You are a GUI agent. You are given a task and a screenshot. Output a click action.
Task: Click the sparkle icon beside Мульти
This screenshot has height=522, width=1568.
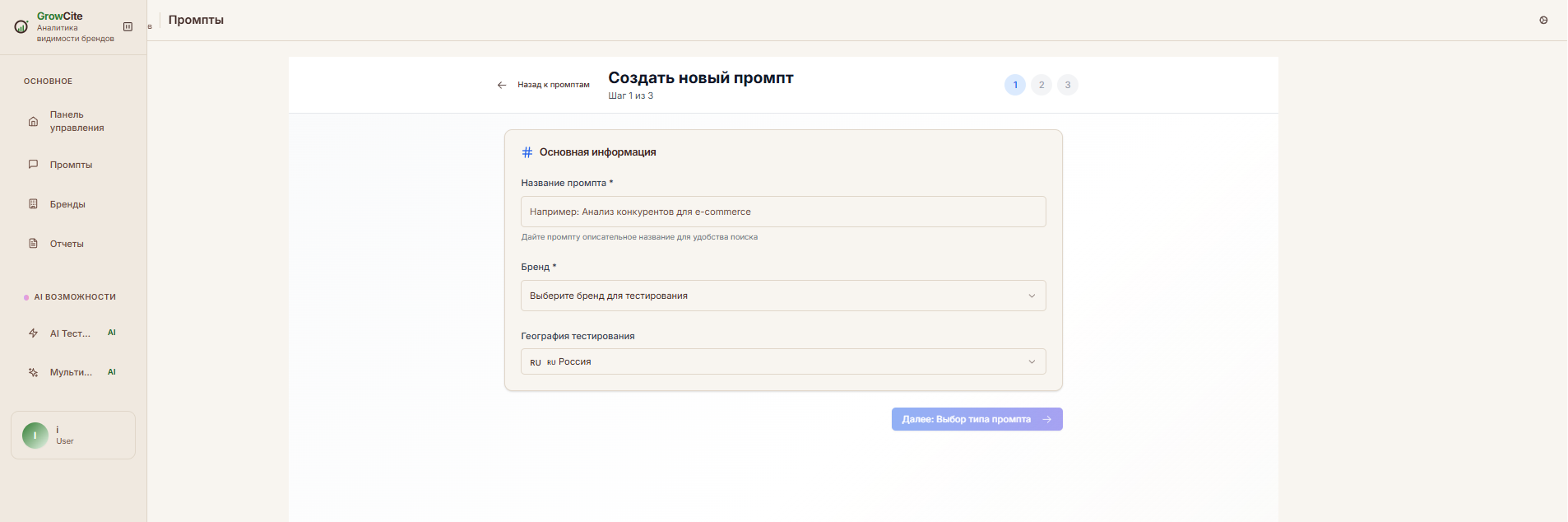tap(34, 372)
